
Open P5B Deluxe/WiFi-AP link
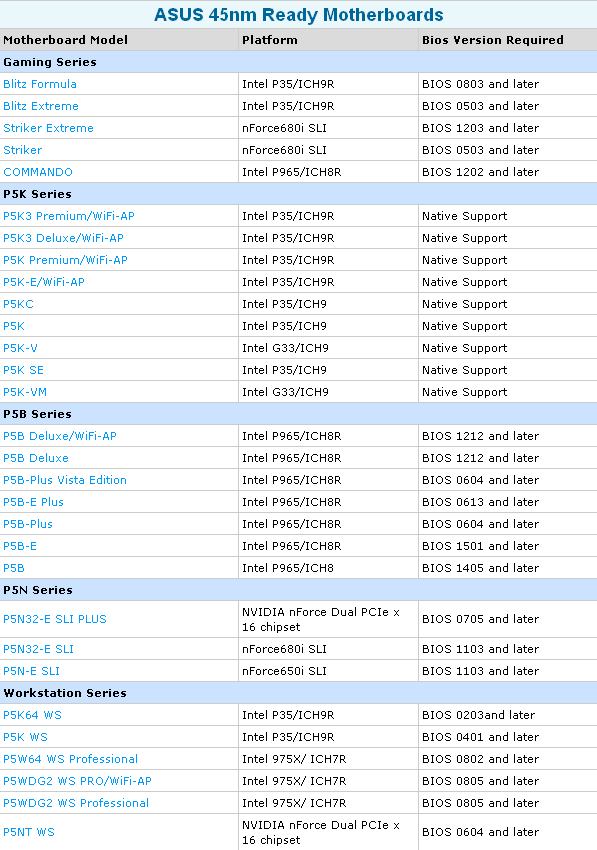[60, 436]
